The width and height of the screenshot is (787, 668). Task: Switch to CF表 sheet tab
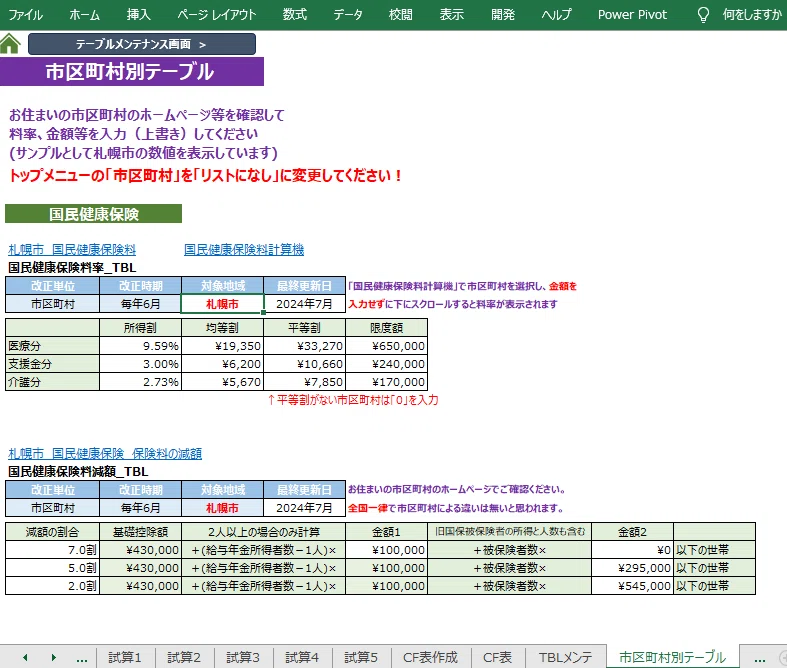click(497, 657)
